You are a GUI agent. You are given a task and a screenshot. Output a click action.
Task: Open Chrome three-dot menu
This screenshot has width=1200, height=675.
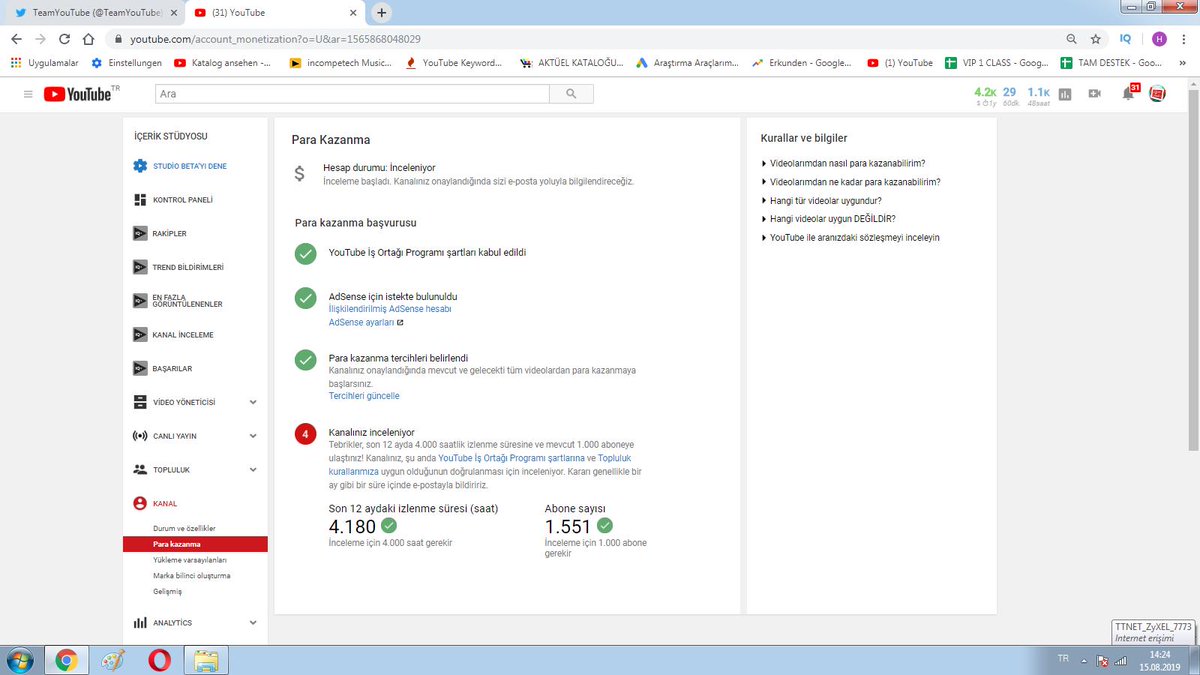point(1183,39)
